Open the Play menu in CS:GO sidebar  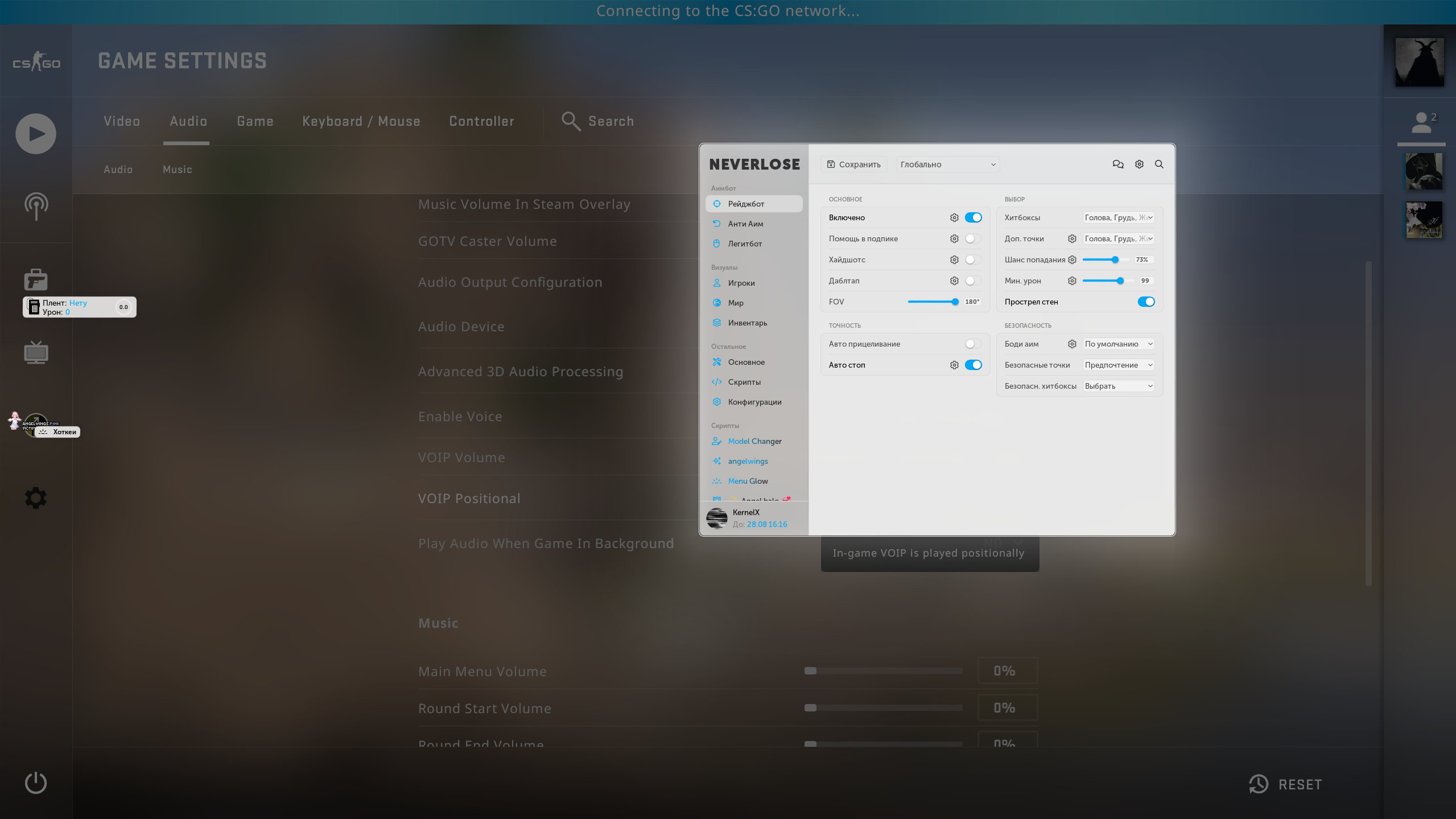click(x=36, y=134)
